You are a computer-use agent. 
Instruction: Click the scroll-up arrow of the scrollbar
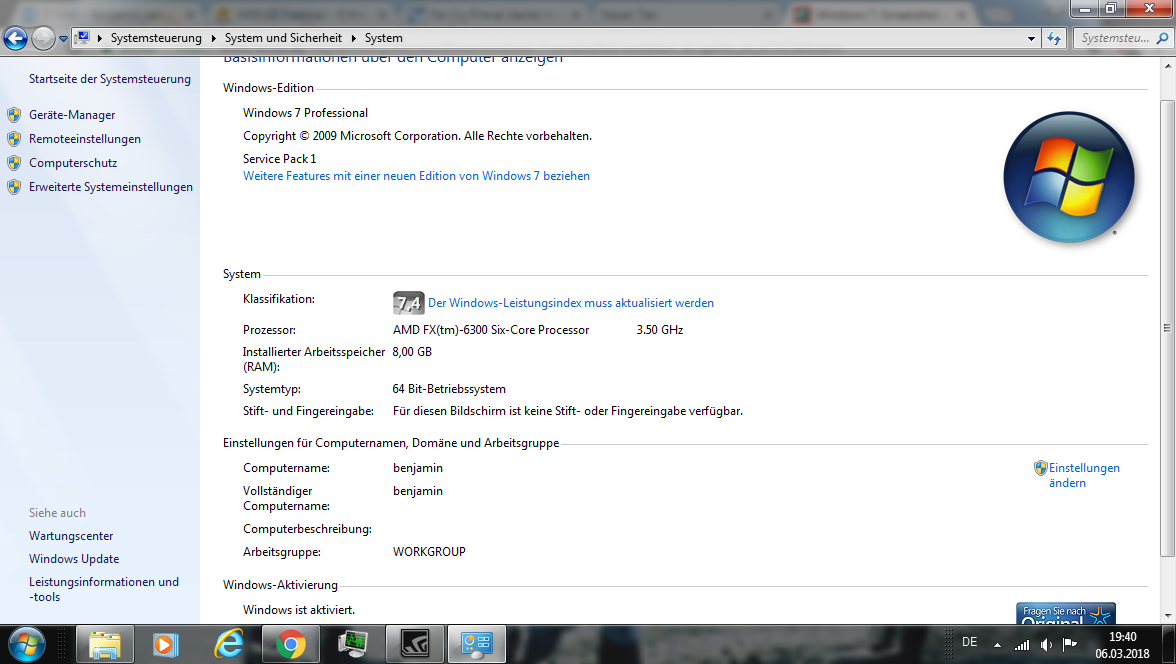click(1168, 66)
